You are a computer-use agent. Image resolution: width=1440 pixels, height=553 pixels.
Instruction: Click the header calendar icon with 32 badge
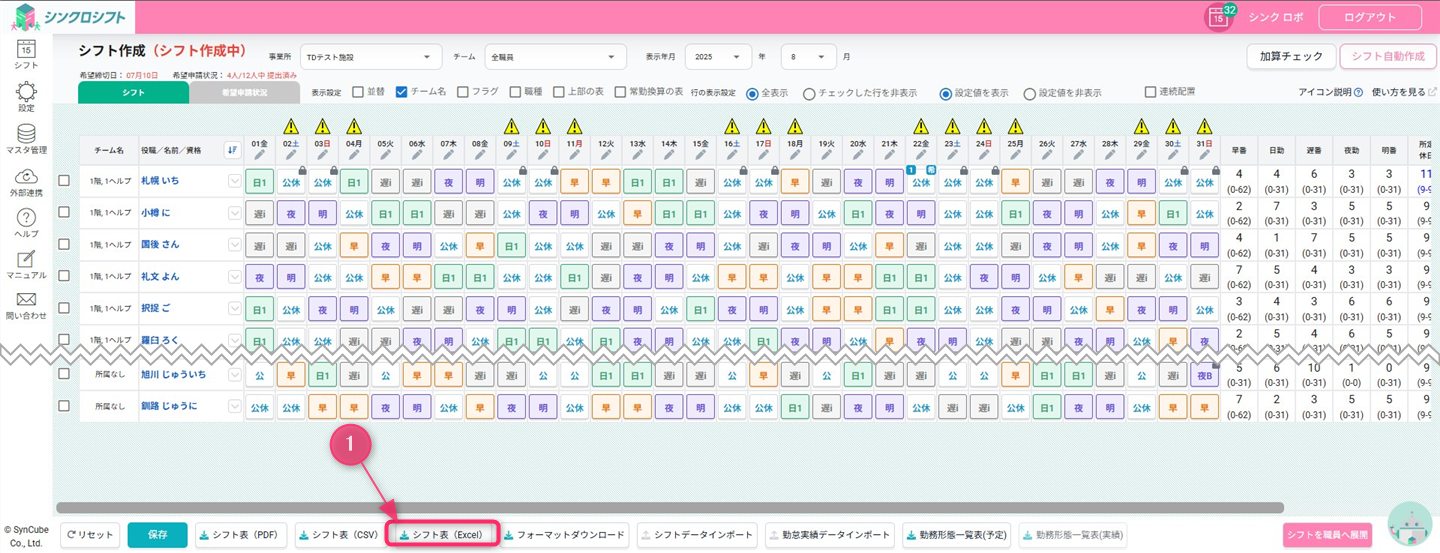tap(1218, 17)
